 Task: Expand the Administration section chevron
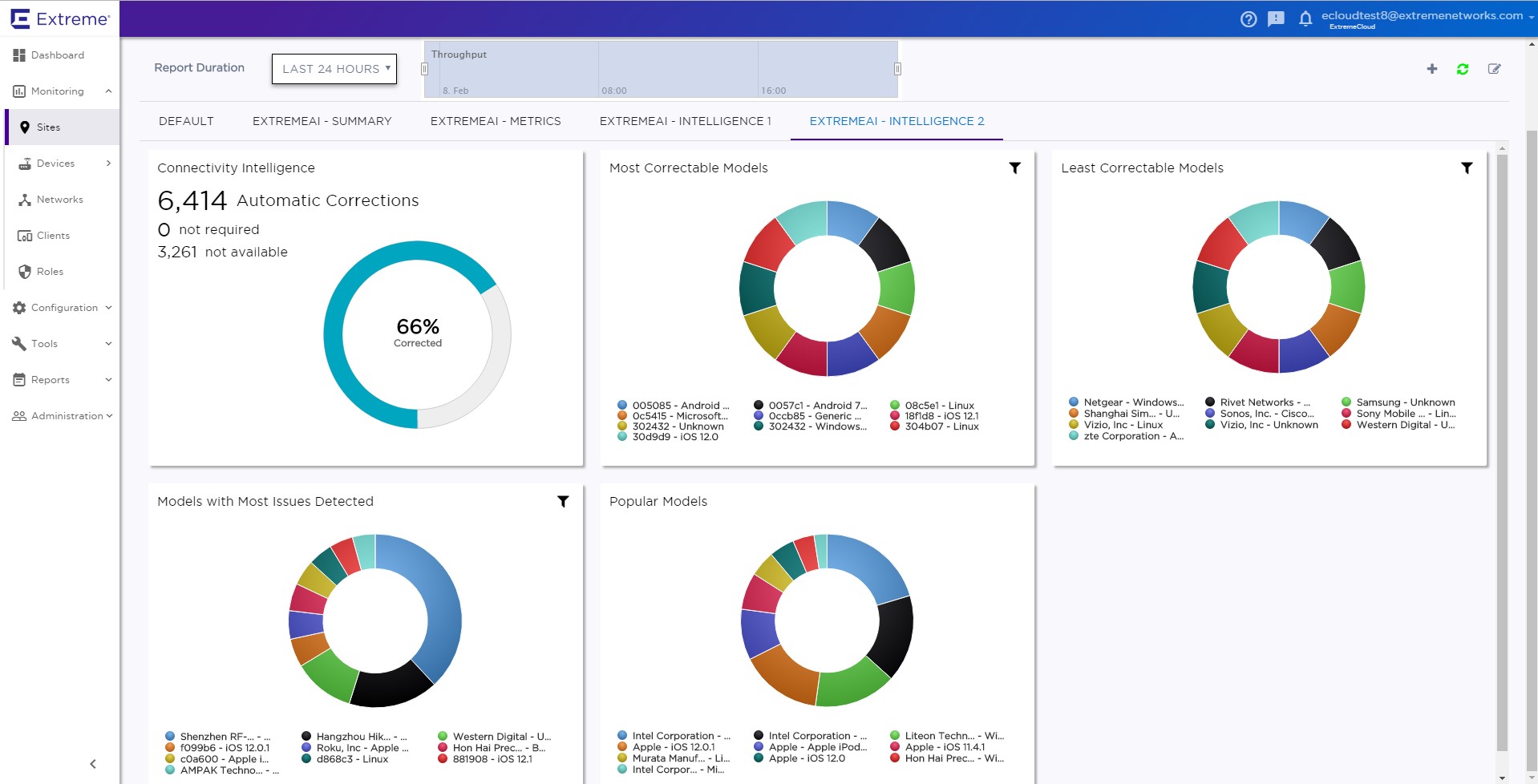(109, 416)
